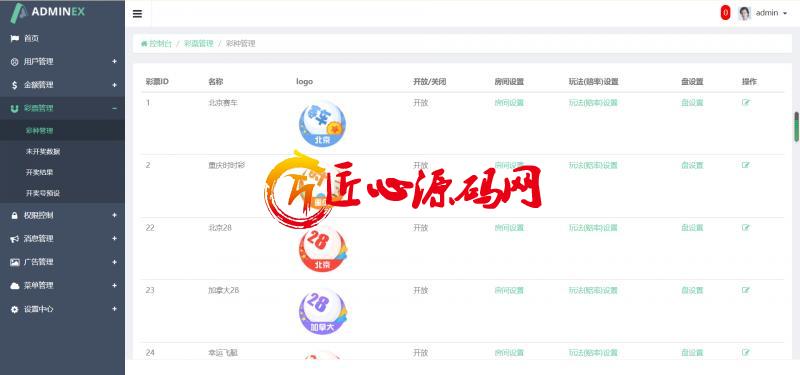Open 玩法(赔率)设置 link for 北京28
Viewport: 800px width, 375px height.
point(593,228)
